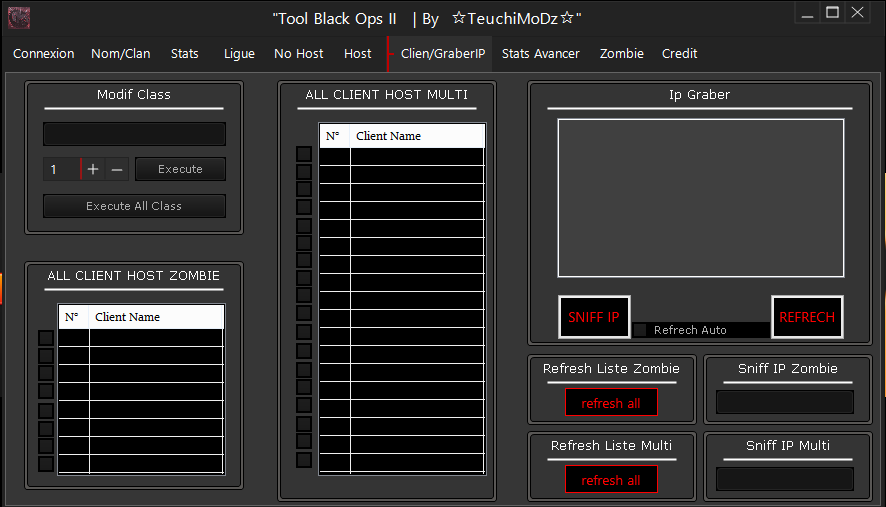
Task: Click refresh all under Refresh Liste Multi
Action: pyautogui.click(x=610, y=480)
